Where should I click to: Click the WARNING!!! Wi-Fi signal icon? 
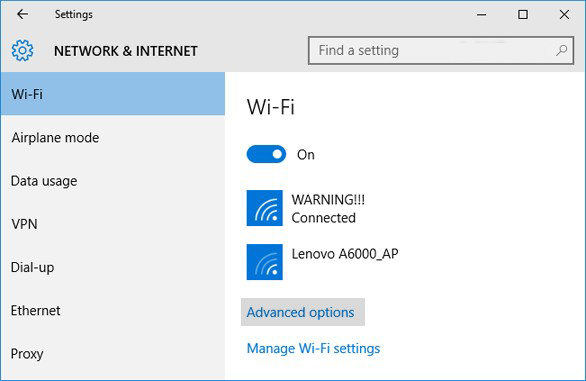click(265, 208)
